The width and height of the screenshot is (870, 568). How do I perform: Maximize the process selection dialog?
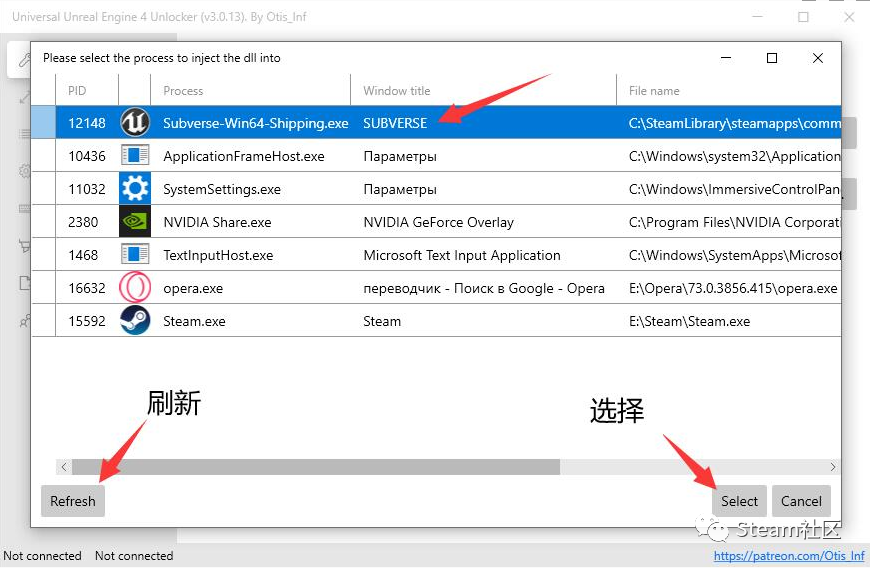coord(772,58)
